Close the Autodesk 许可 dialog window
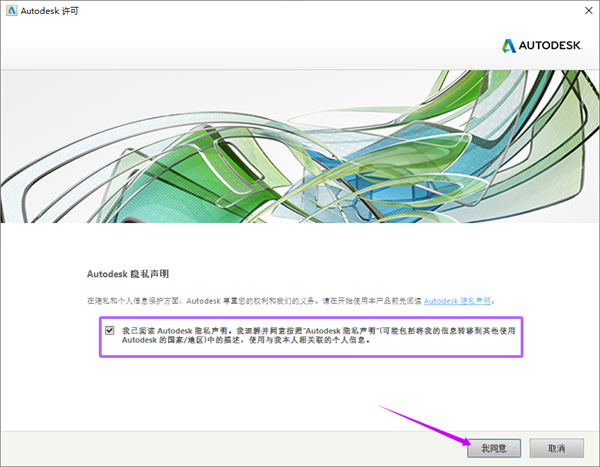 coord(589,11)
